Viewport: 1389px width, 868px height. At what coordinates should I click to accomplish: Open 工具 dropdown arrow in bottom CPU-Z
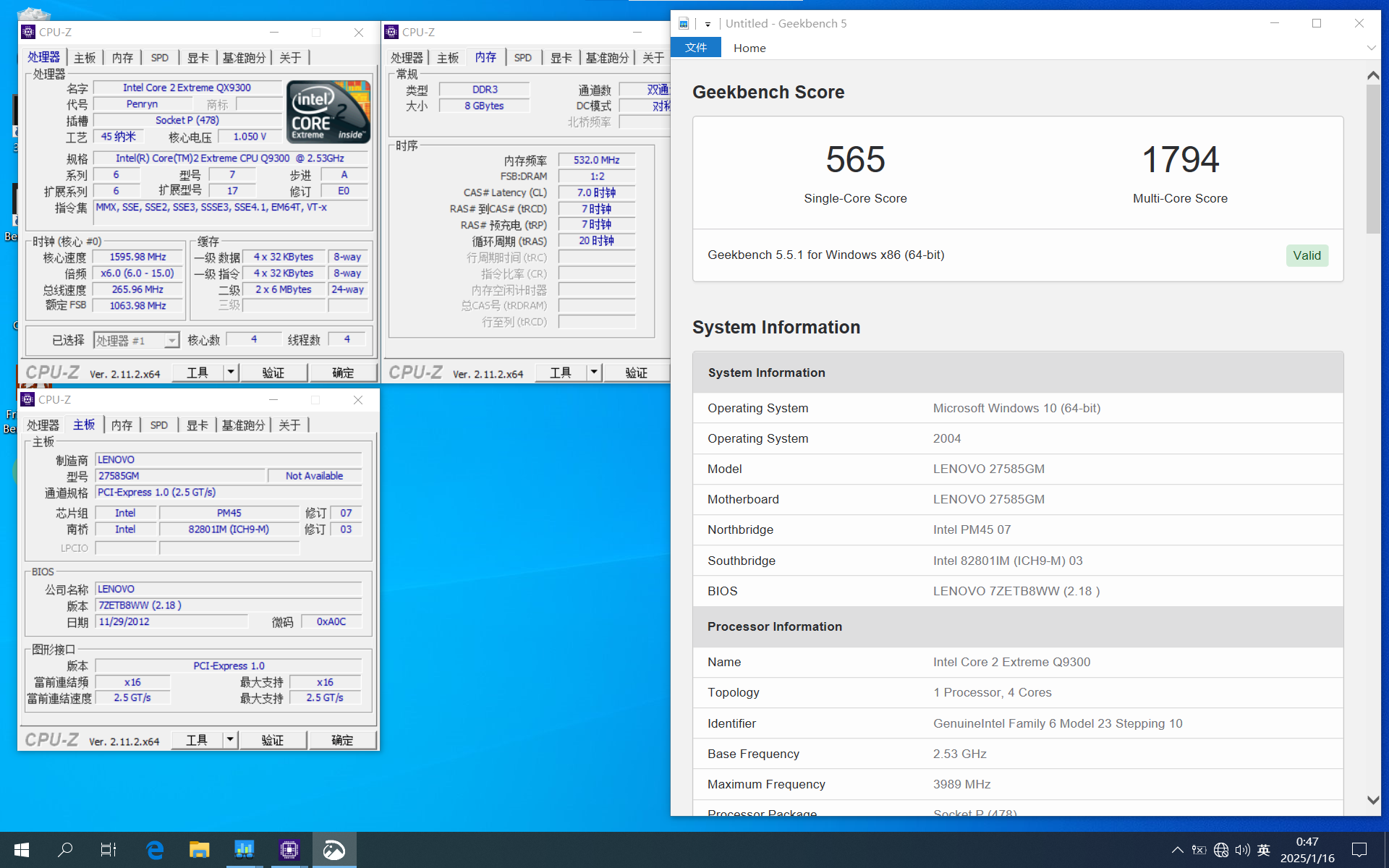(230, 740)
